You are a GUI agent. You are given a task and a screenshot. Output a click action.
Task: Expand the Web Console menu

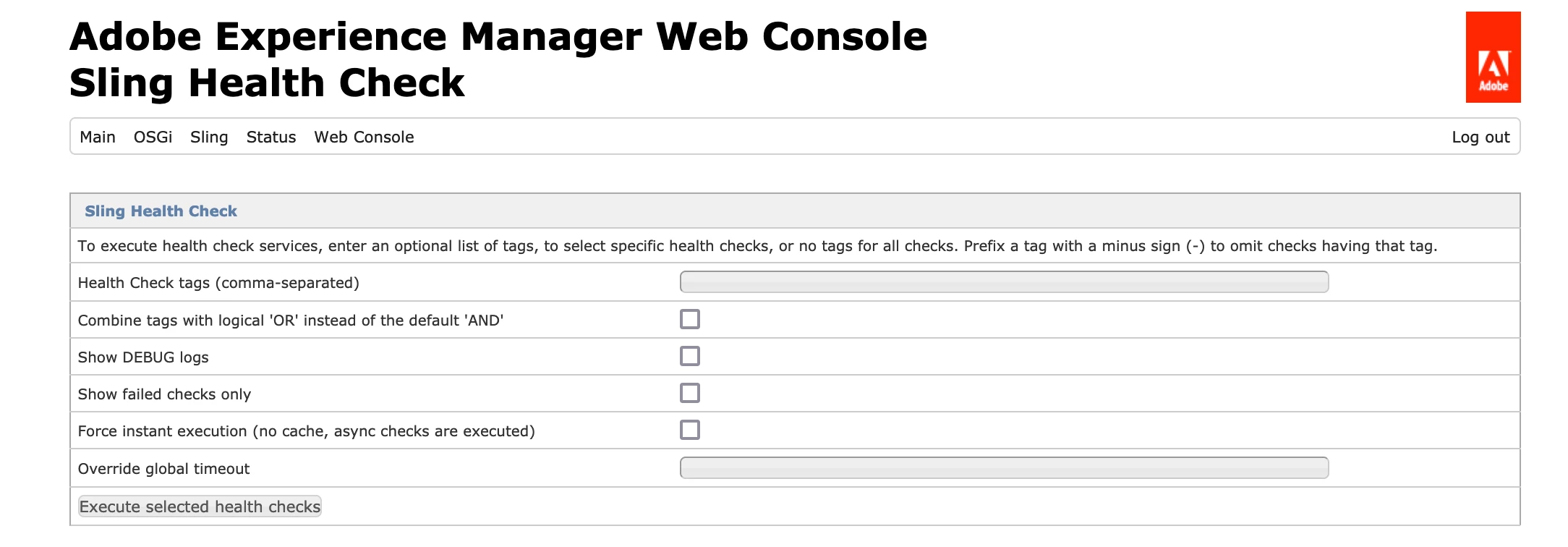point(364,137)
